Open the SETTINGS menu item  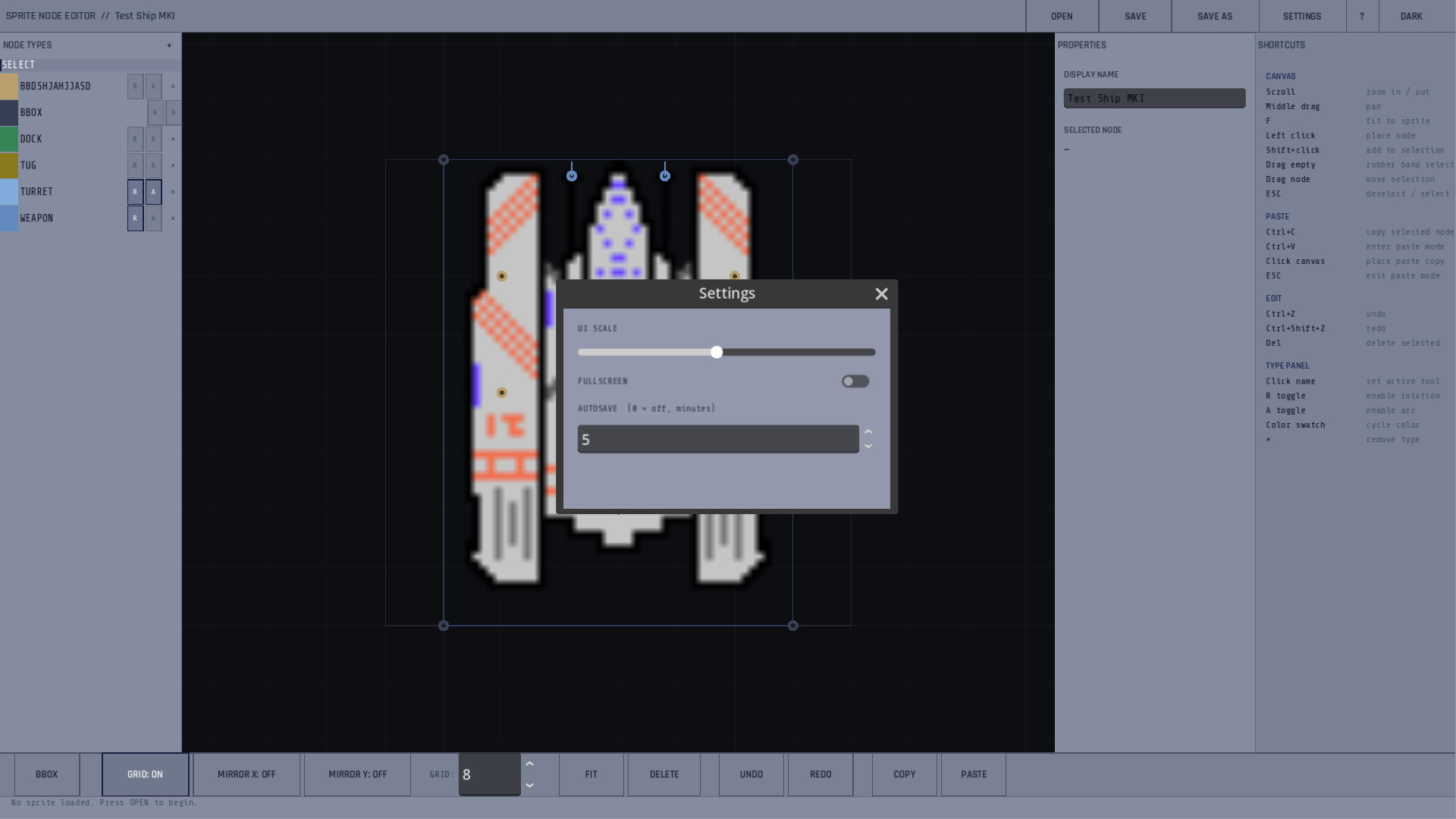click(1302, 16)
